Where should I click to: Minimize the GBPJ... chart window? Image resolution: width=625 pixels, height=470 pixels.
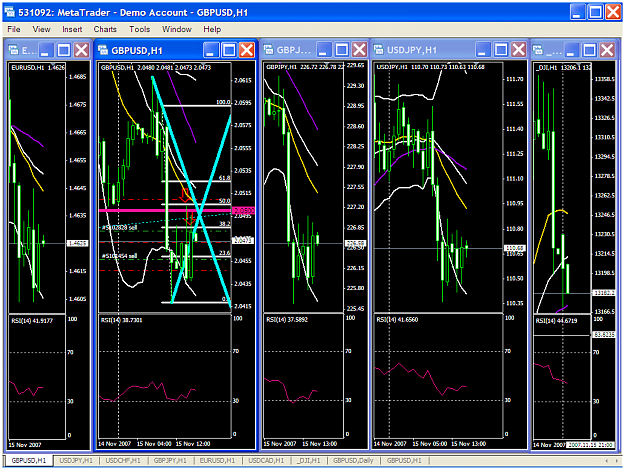[324, 50]
